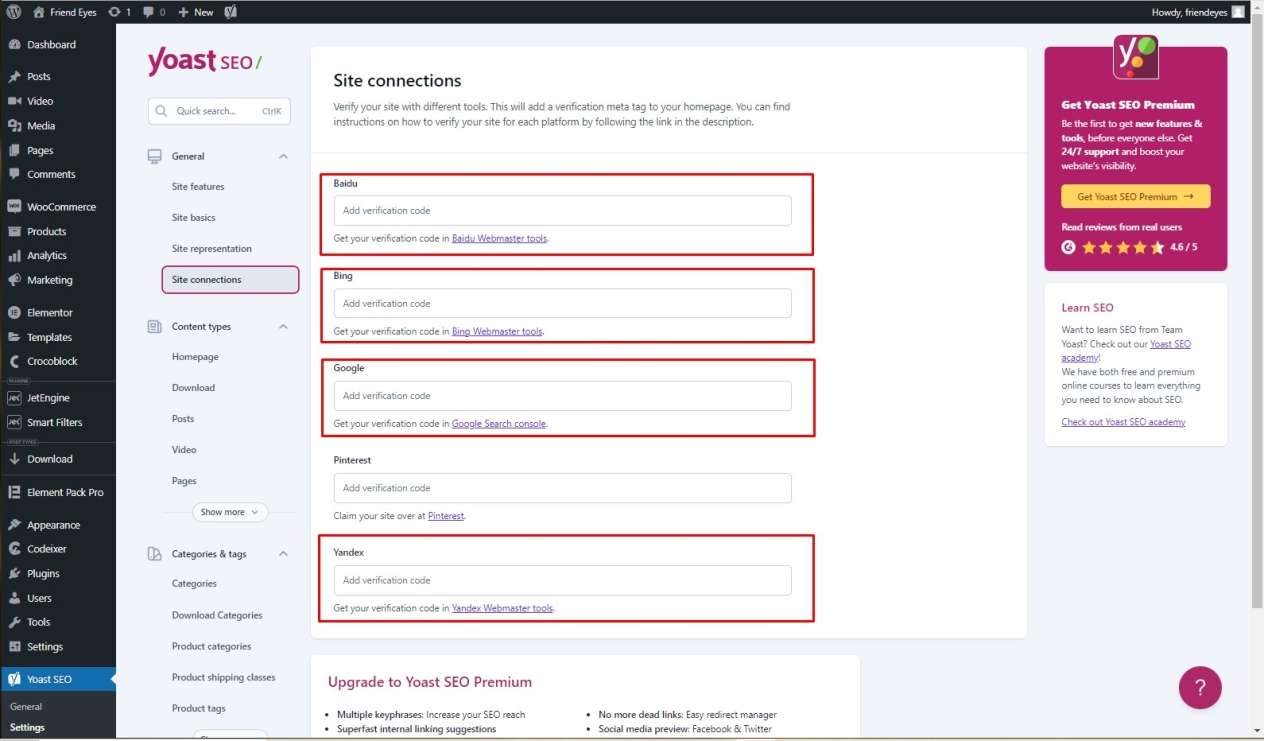Open JetEngine in admin sidebar

point(48,397)
